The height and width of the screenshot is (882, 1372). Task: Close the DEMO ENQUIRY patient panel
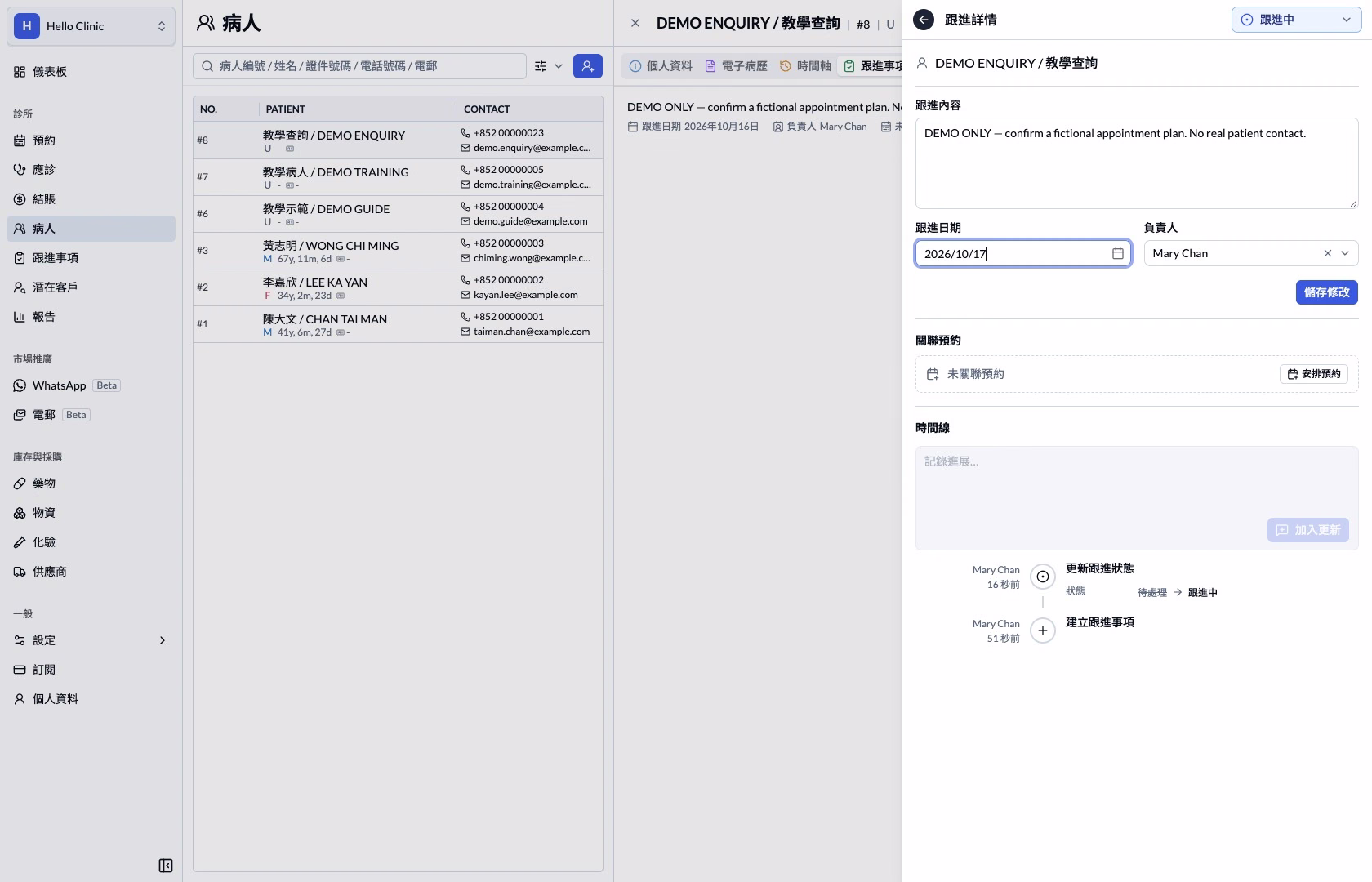point(635,23)
